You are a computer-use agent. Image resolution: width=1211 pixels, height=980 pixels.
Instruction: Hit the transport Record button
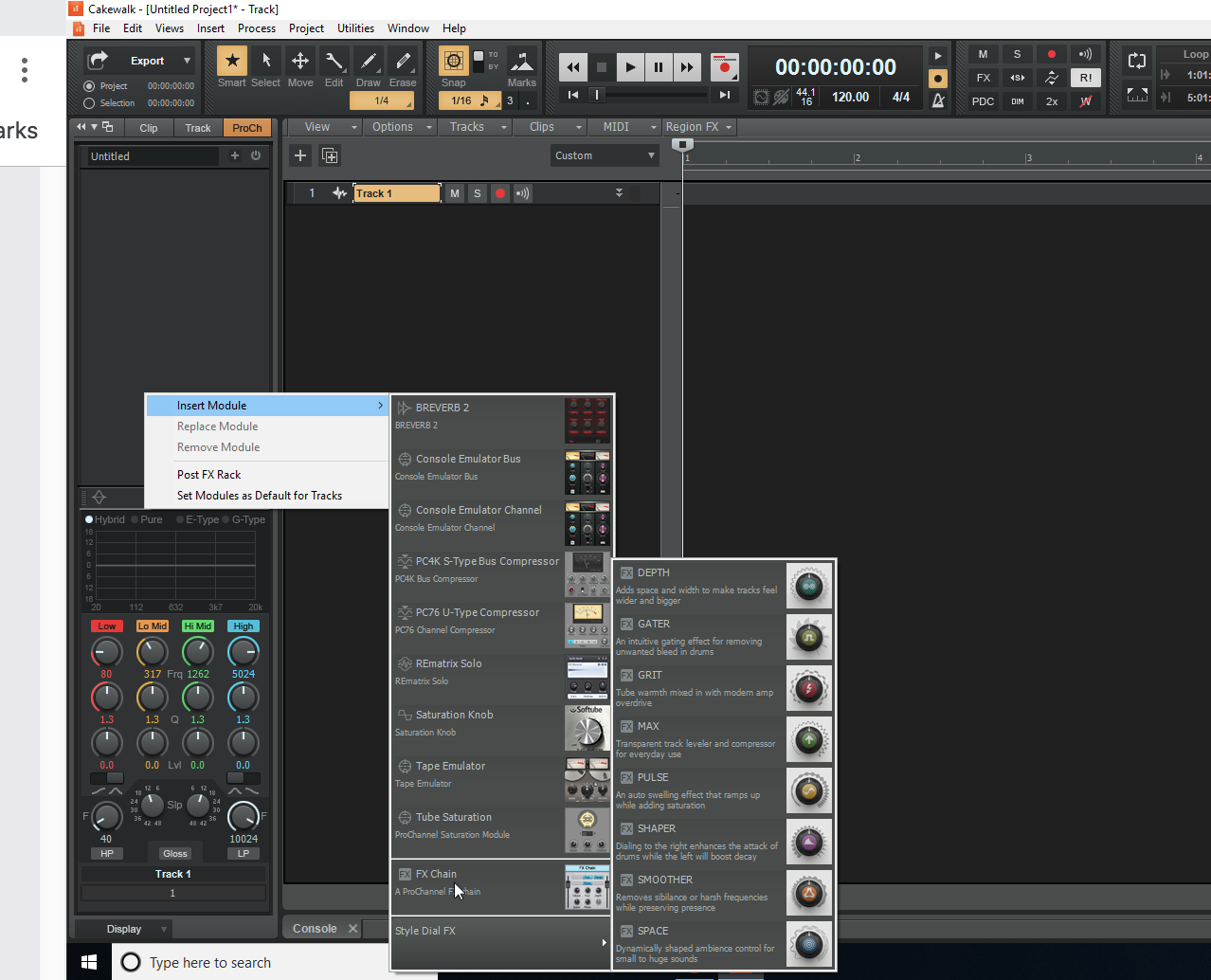(x=725, y=67)
